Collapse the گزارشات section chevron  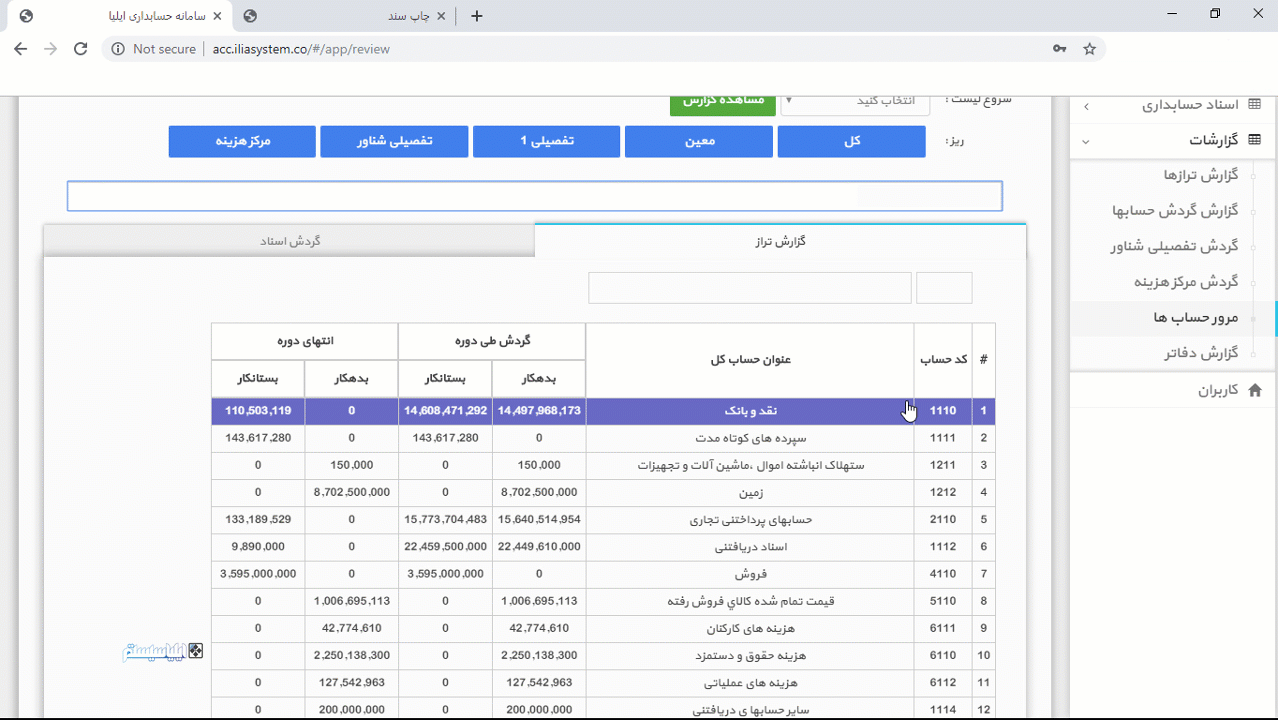click(1084, 141)
